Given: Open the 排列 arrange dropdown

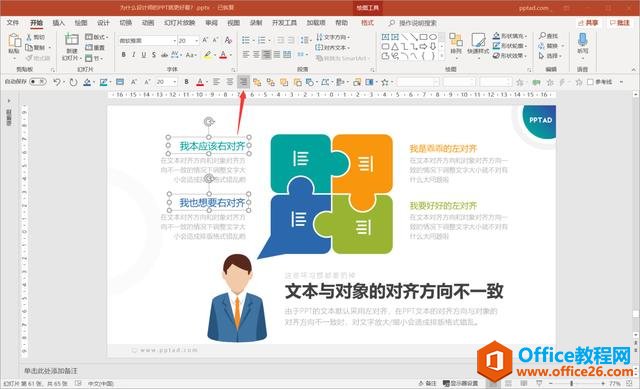Looking at the screenshot, I should pyautogui.click(x=456, y=44).
